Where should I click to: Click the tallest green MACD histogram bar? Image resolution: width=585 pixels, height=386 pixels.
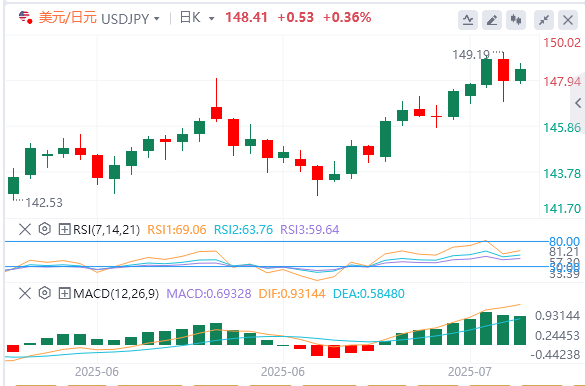(486, 329)
